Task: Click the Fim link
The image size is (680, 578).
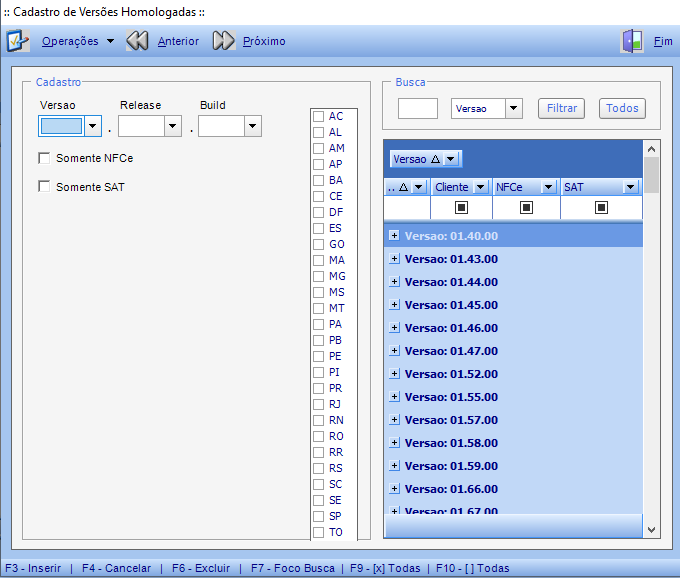Action: coord(663,41)
